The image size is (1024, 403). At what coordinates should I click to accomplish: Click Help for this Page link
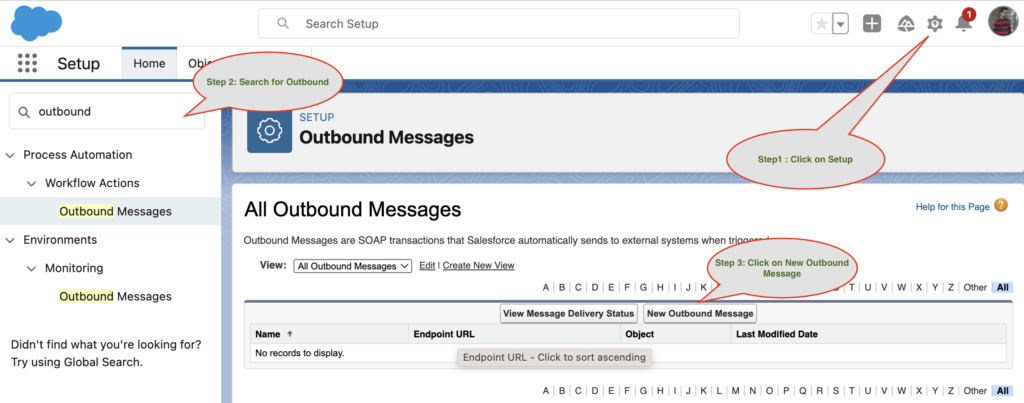pos(953,206)
